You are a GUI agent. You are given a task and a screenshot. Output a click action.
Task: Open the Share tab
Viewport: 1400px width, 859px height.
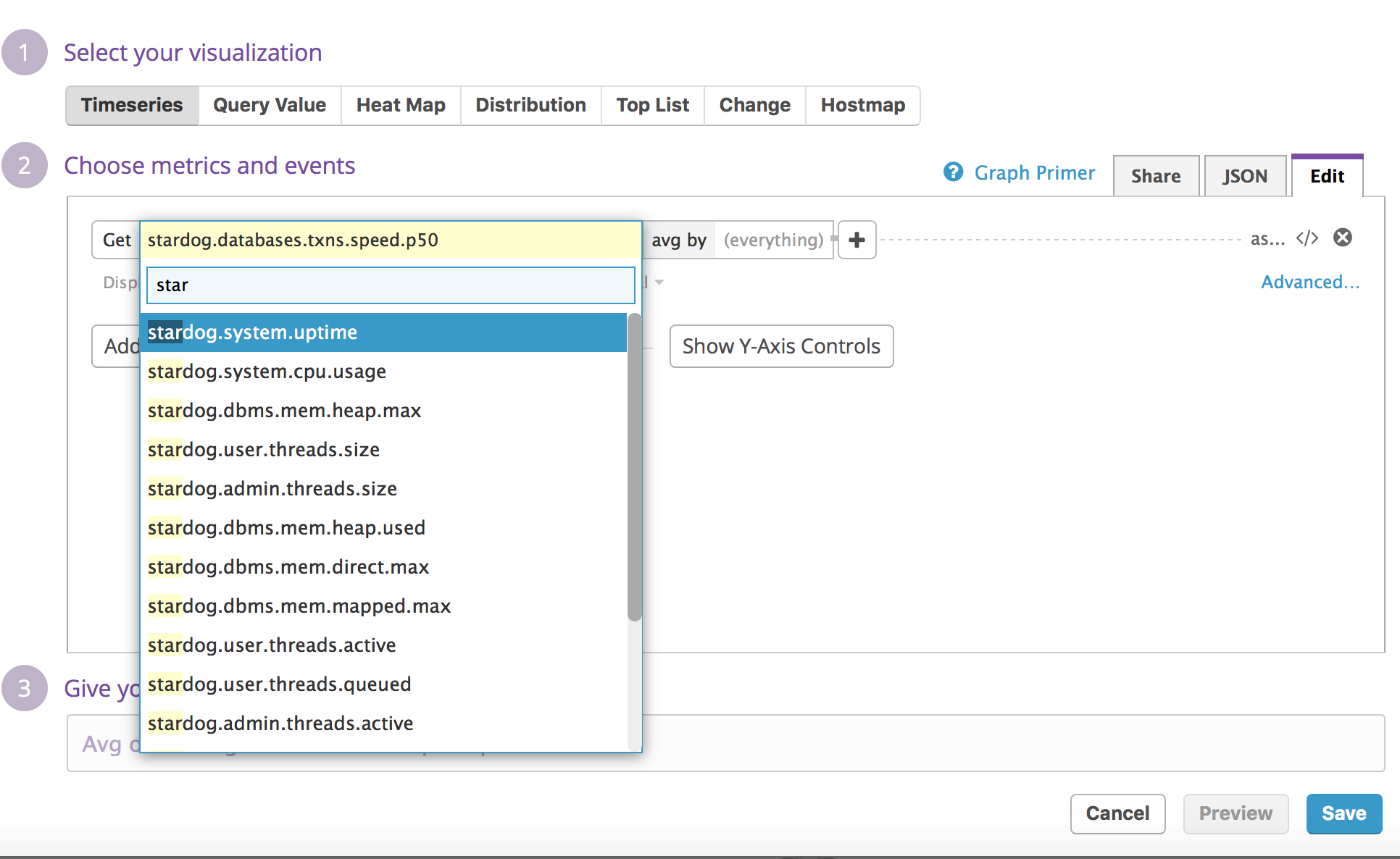[x=1156, y=176]
